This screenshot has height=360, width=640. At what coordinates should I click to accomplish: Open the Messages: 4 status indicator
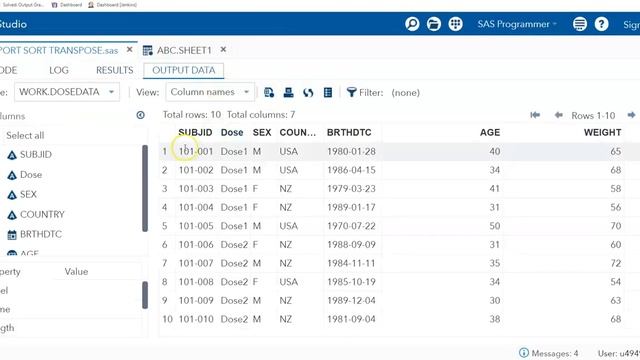549,353
